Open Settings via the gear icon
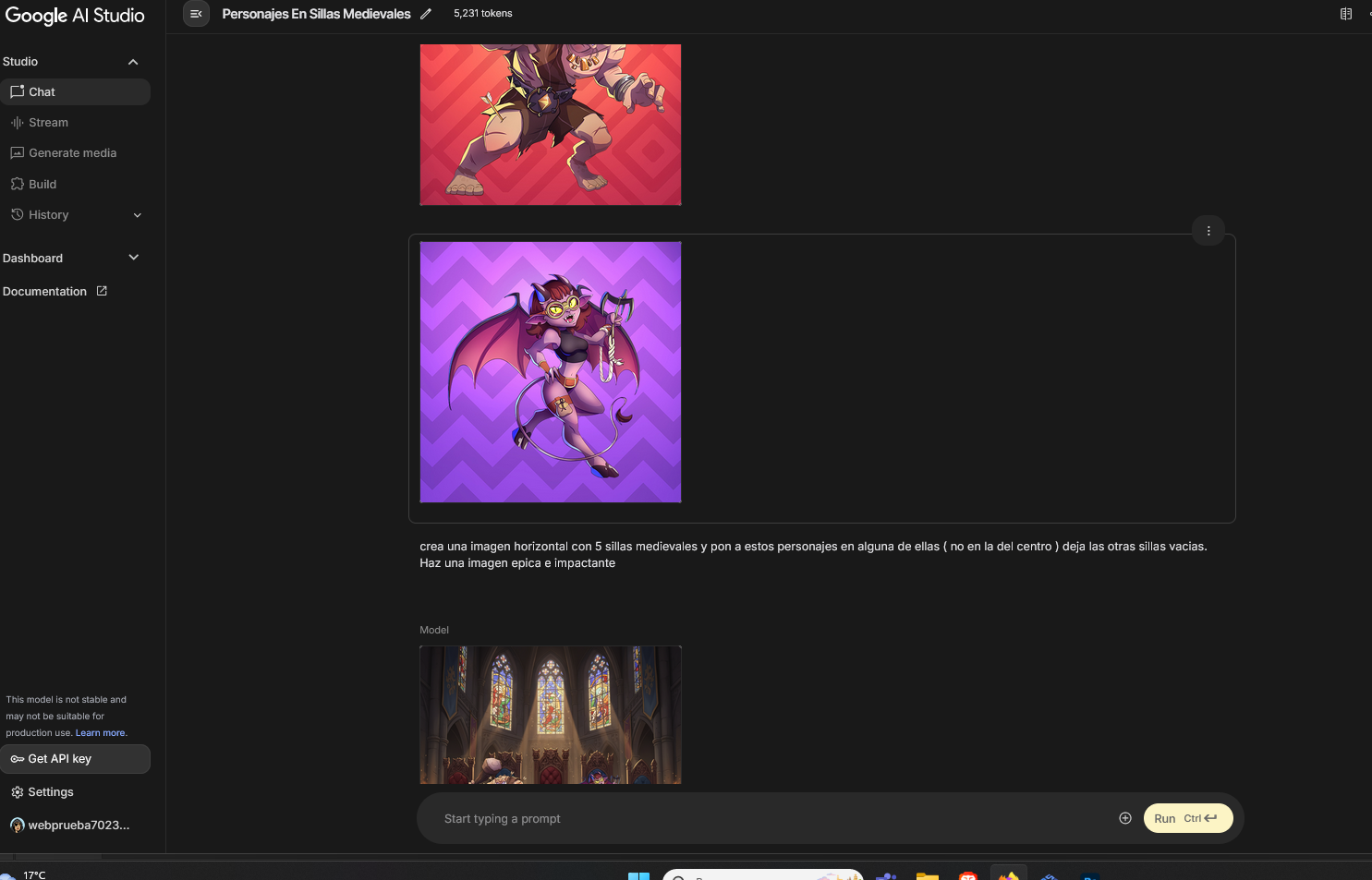1372x880 pixels. pyautogui.click(x=18, y=792)
